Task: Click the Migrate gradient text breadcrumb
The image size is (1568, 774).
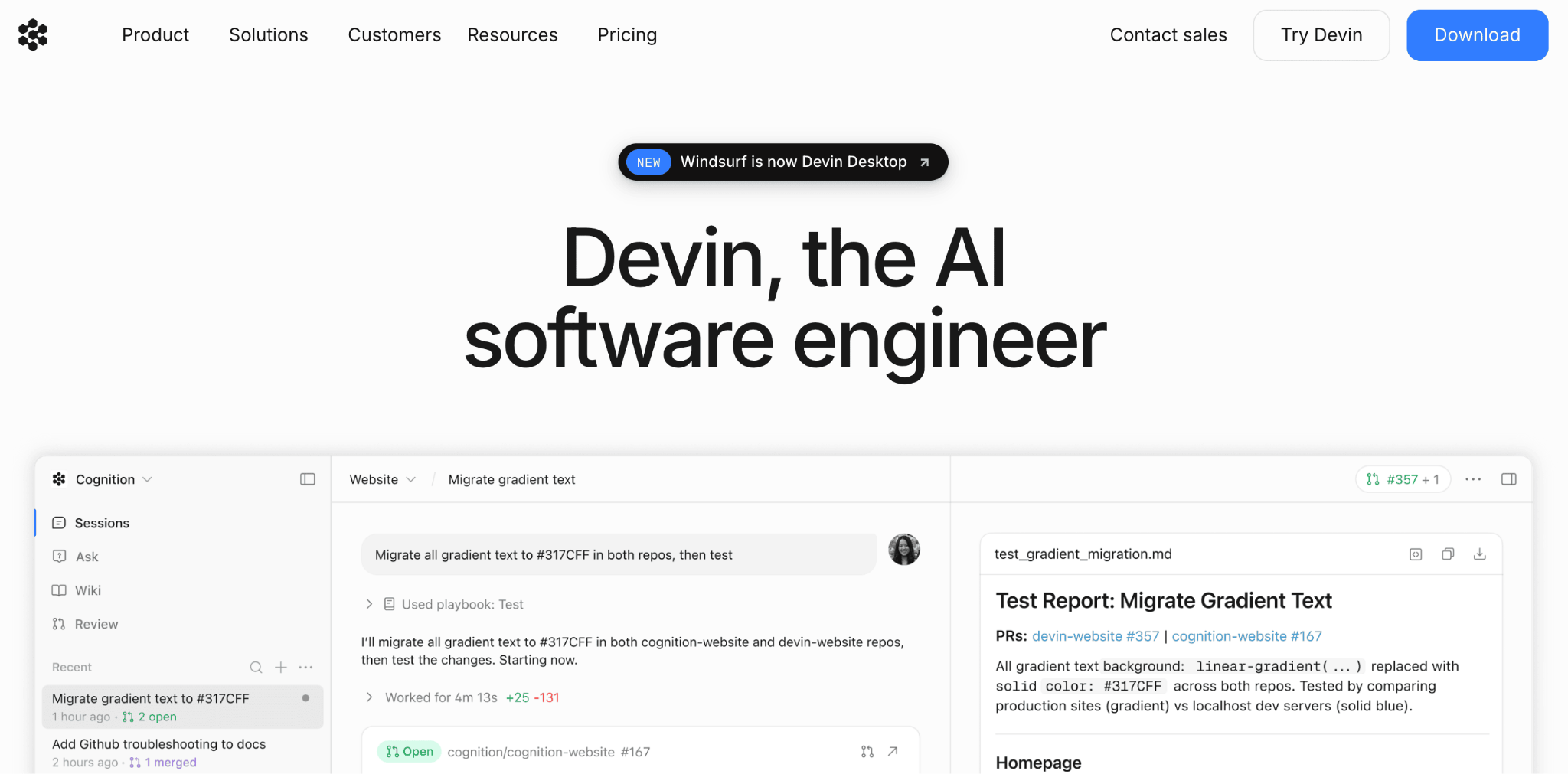Action: [511, 479]
